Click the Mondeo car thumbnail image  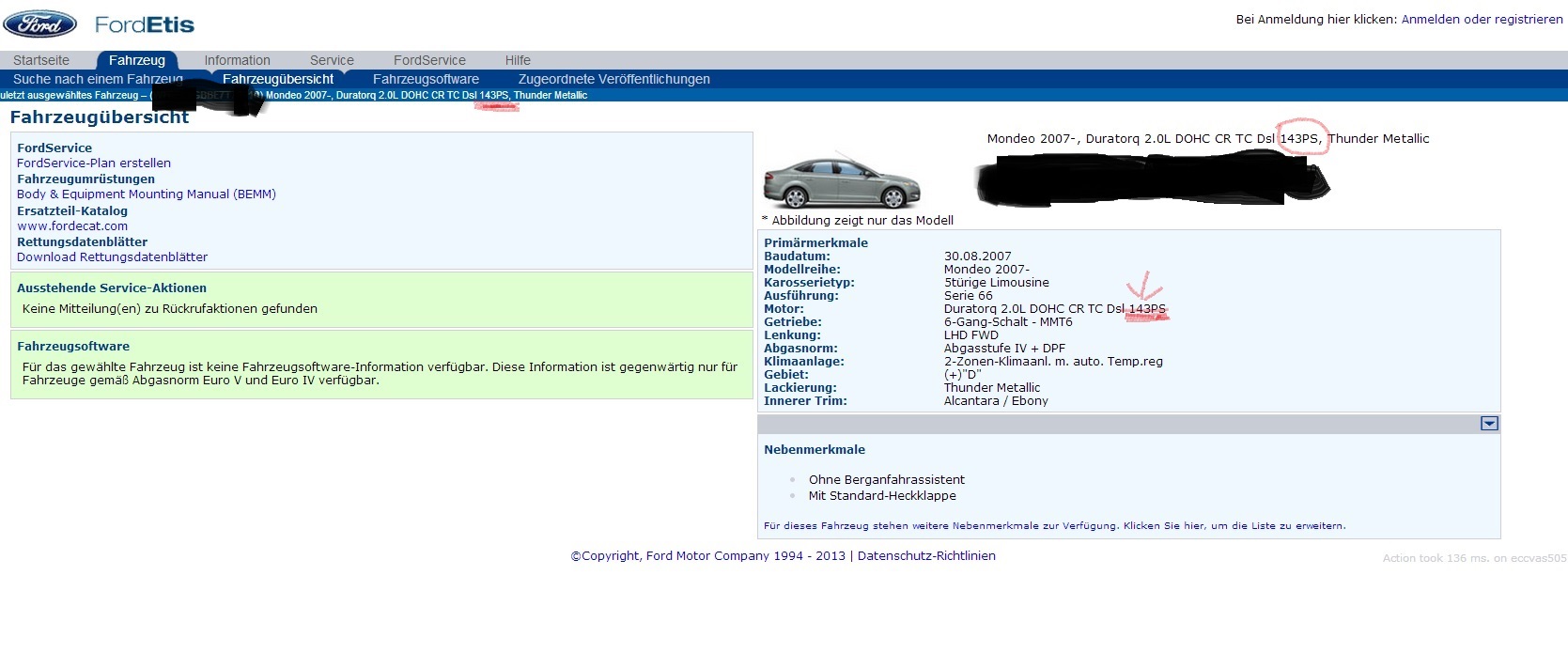pos(842,180)
